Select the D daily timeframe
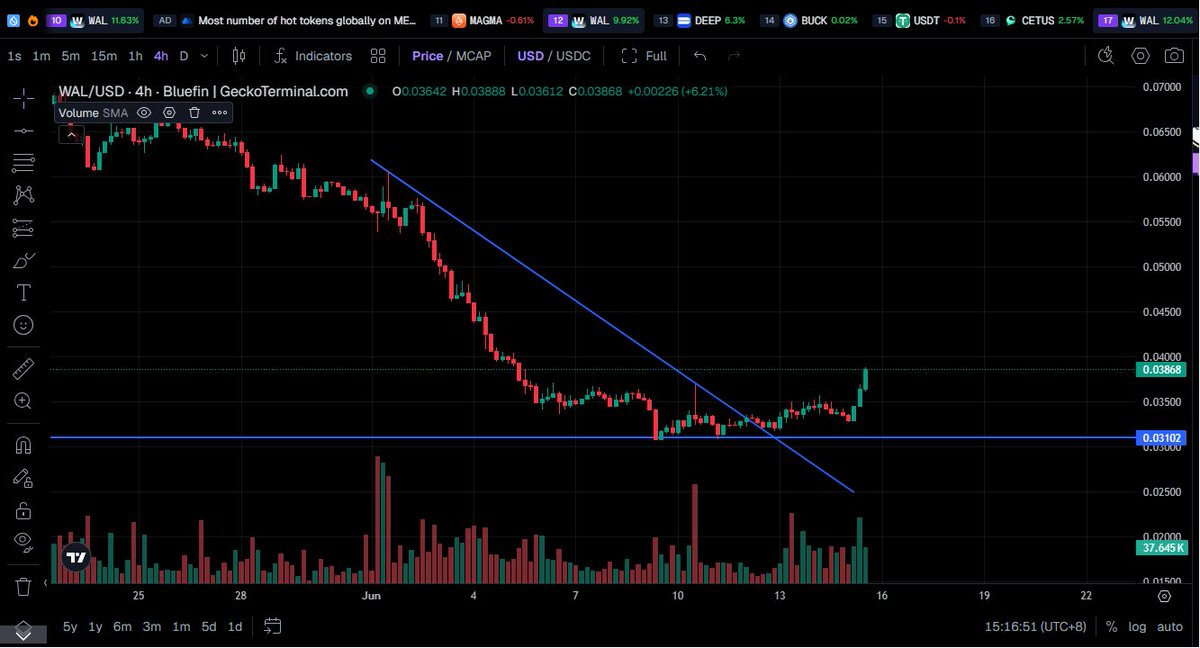 [184, 56]
